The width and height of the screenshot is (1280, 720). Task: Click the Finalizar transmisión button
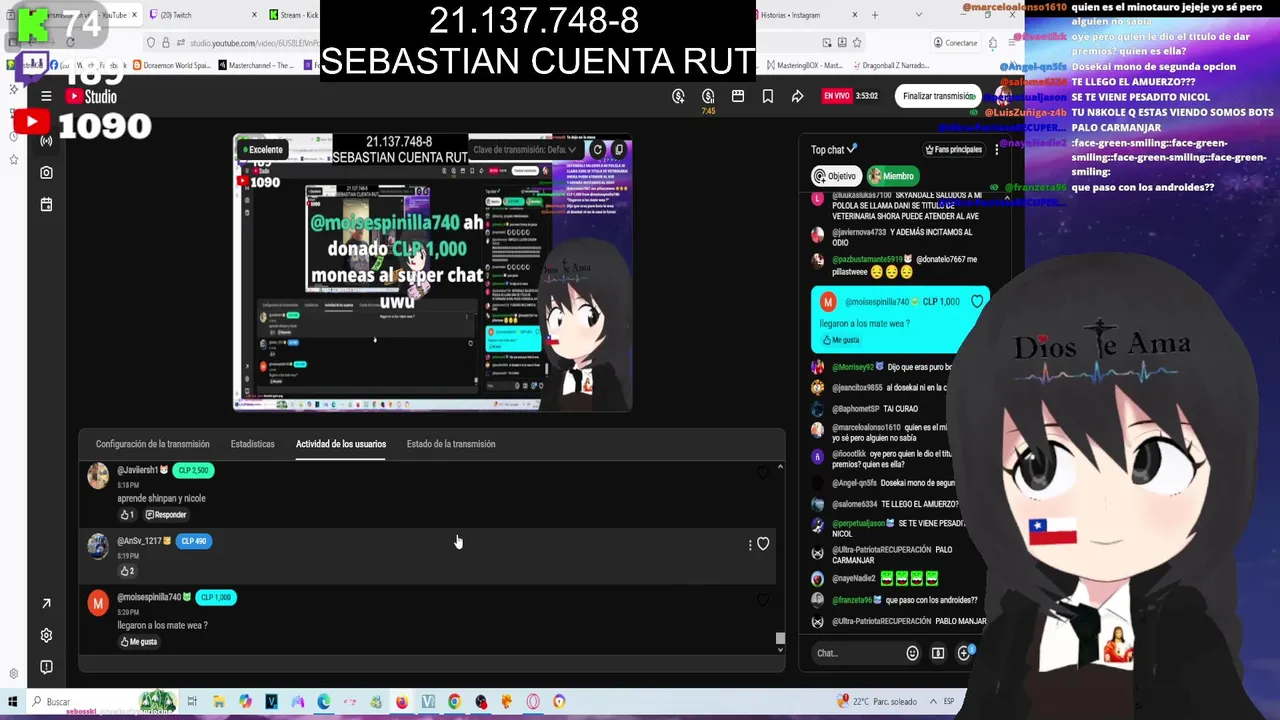tap(938, 96)
